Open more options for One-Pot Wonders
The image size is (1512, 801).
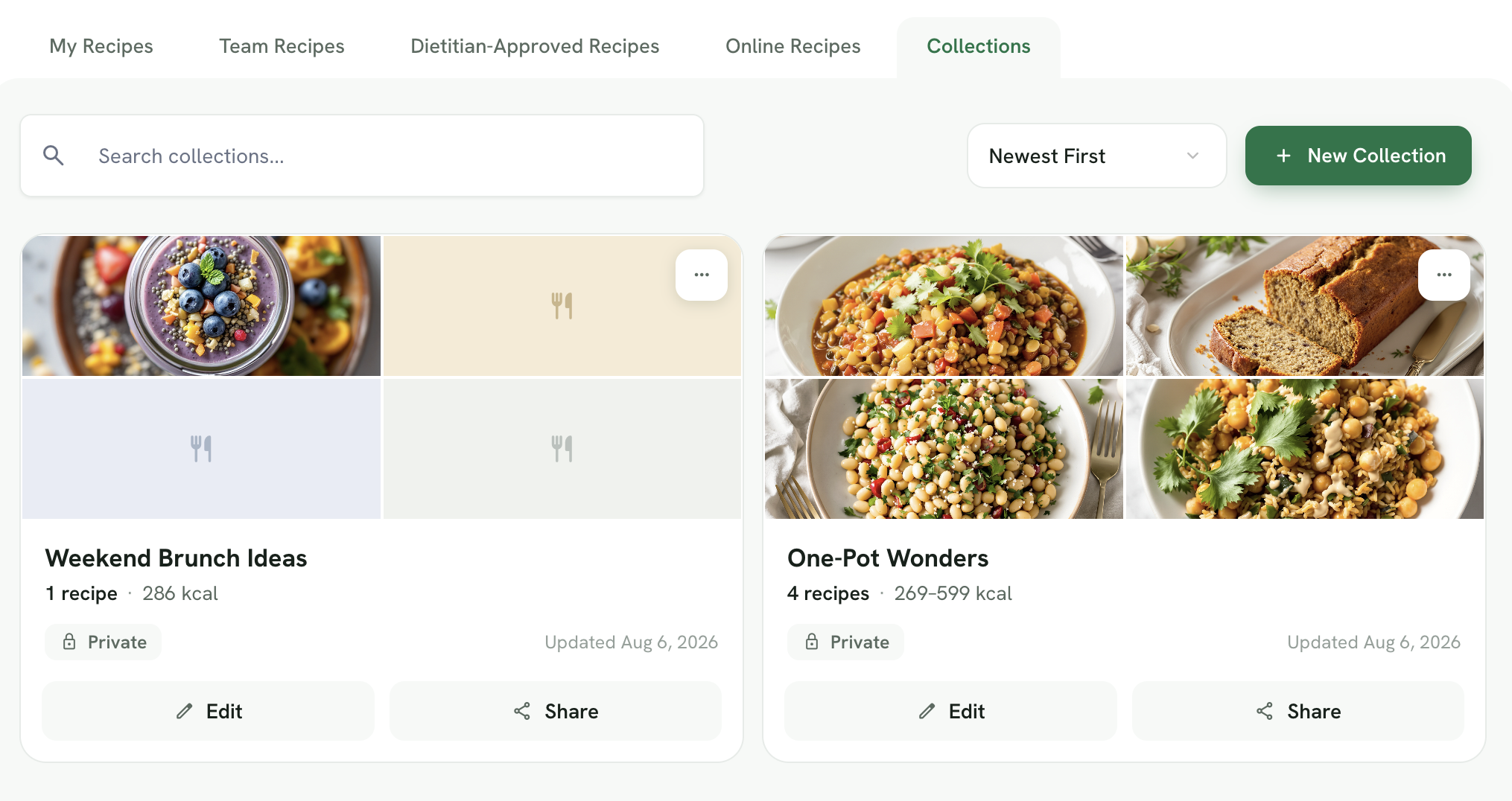[1444, 275]
